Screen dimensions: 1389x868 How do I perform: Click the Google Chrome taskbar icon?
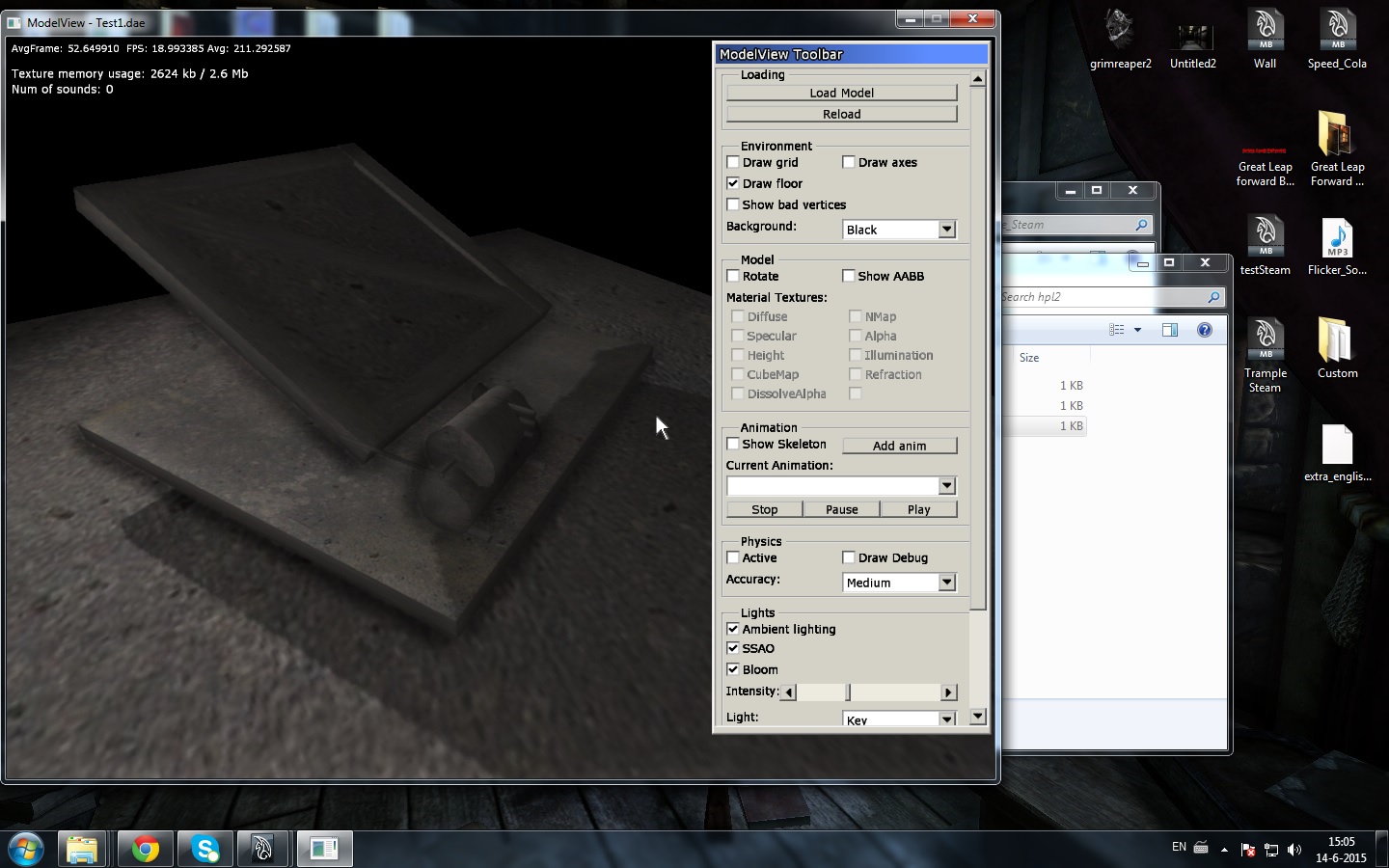tap(146, 849)
